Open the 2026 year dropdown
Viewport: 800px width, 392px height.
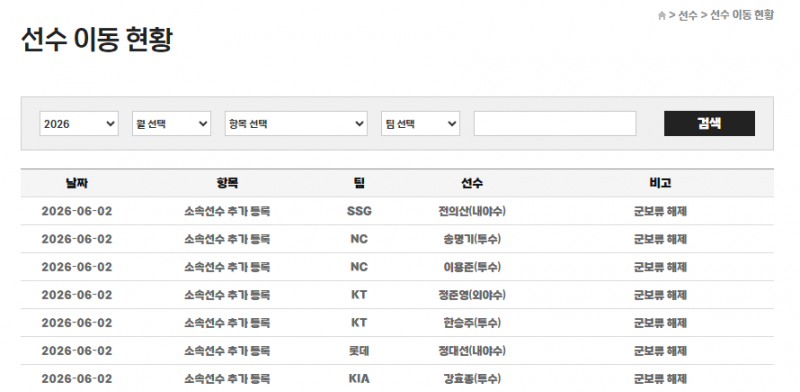coord(79,124)
